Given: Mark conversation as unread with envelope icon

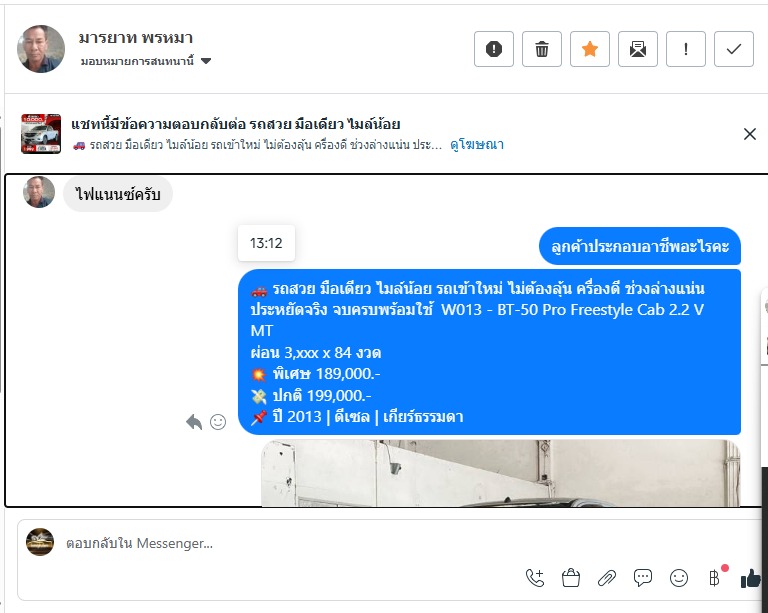Looking at the screenshot, I should (638, 49).
